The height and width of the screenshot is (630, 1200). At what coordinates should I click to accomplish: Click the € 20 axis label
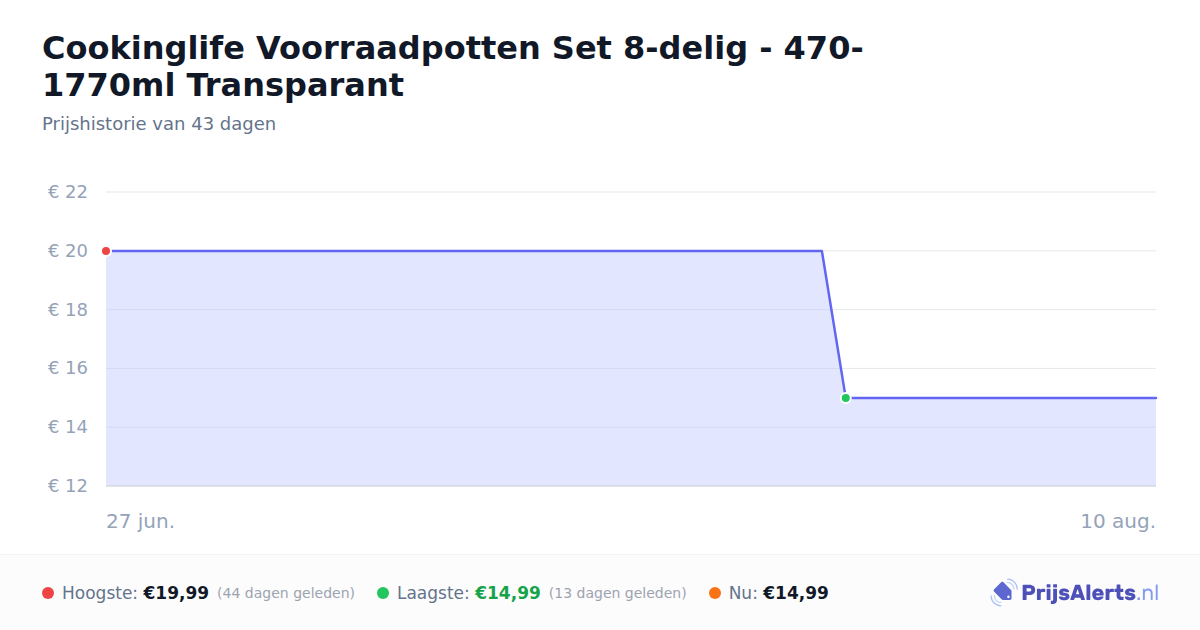pyautogui.click(x=68, y=251)
